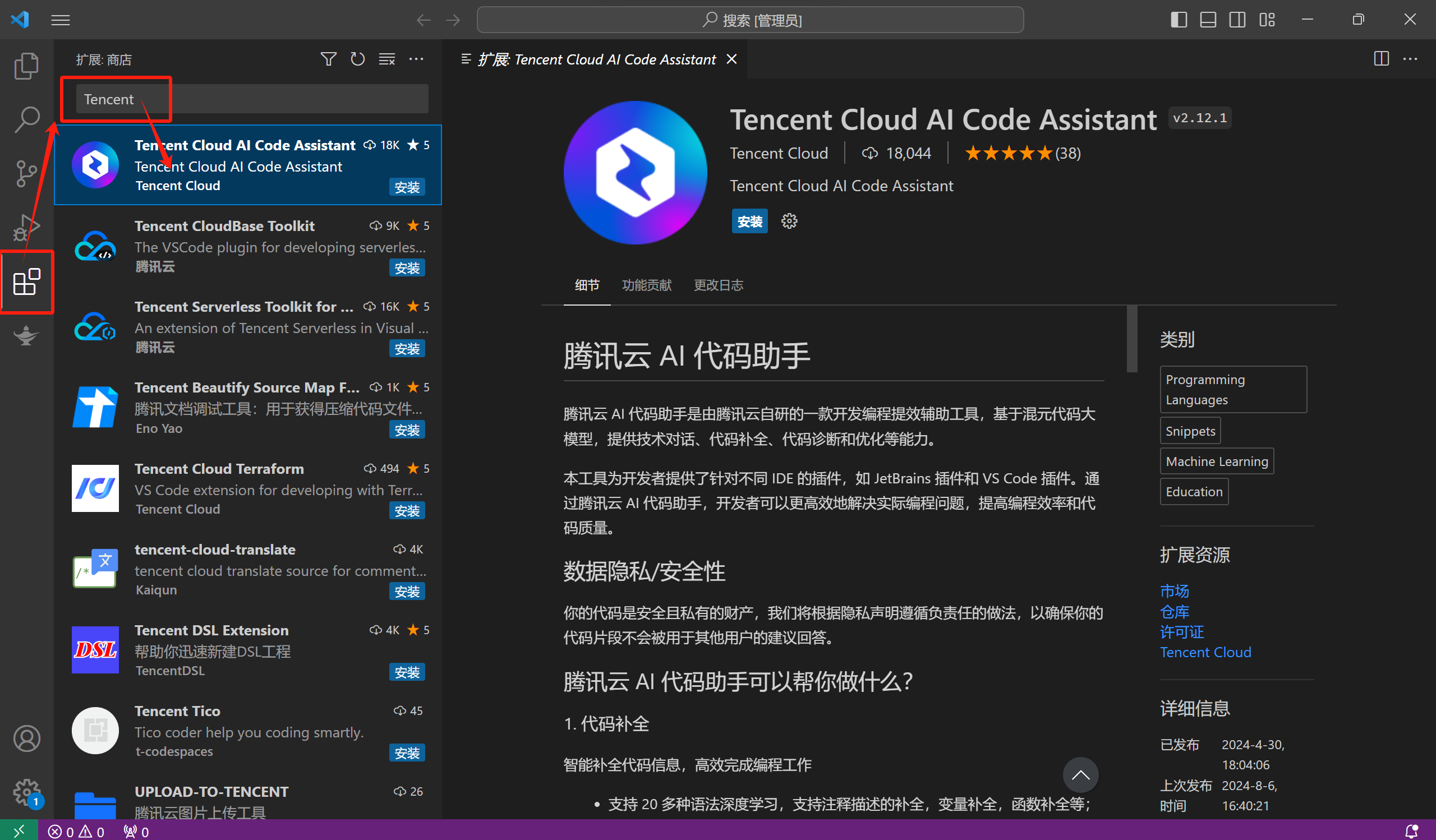Click the five-star rating (38)

click(1023, 153)
